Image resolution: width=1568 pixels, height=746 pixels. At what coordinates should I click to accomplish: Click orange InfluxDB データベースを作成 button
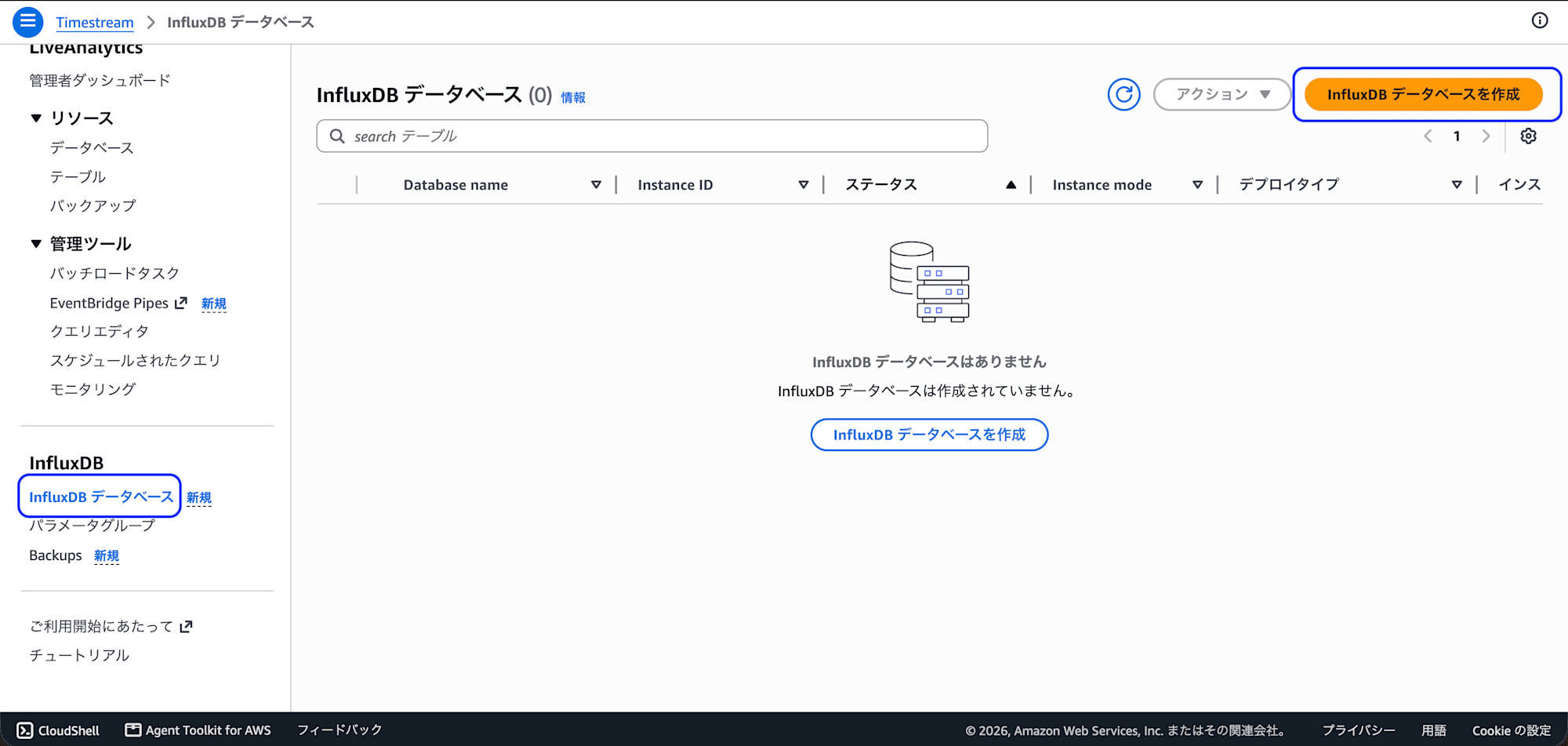(1424, 95)
